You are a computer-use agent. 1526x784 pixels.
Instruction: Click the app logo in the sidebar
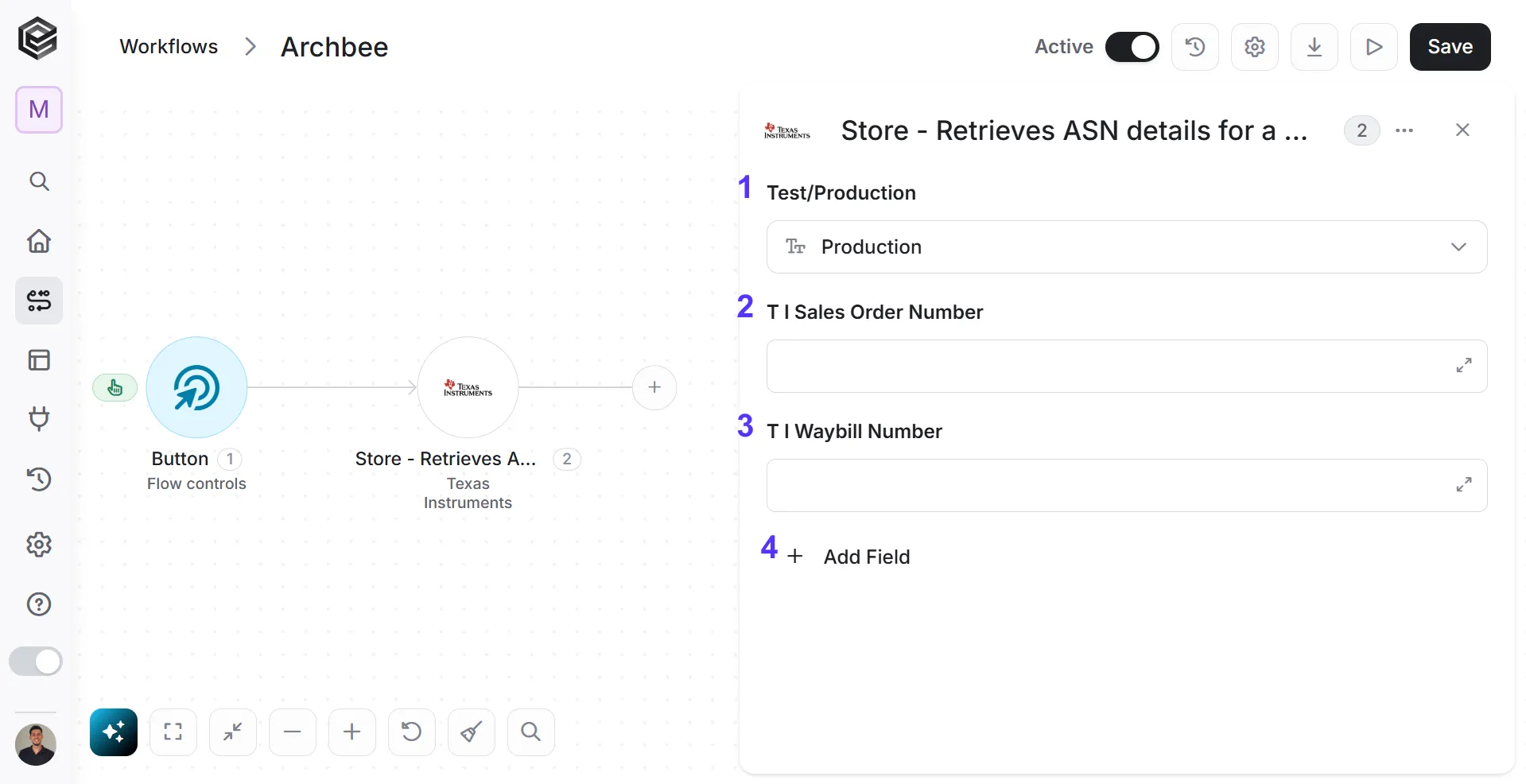point(38,38)
